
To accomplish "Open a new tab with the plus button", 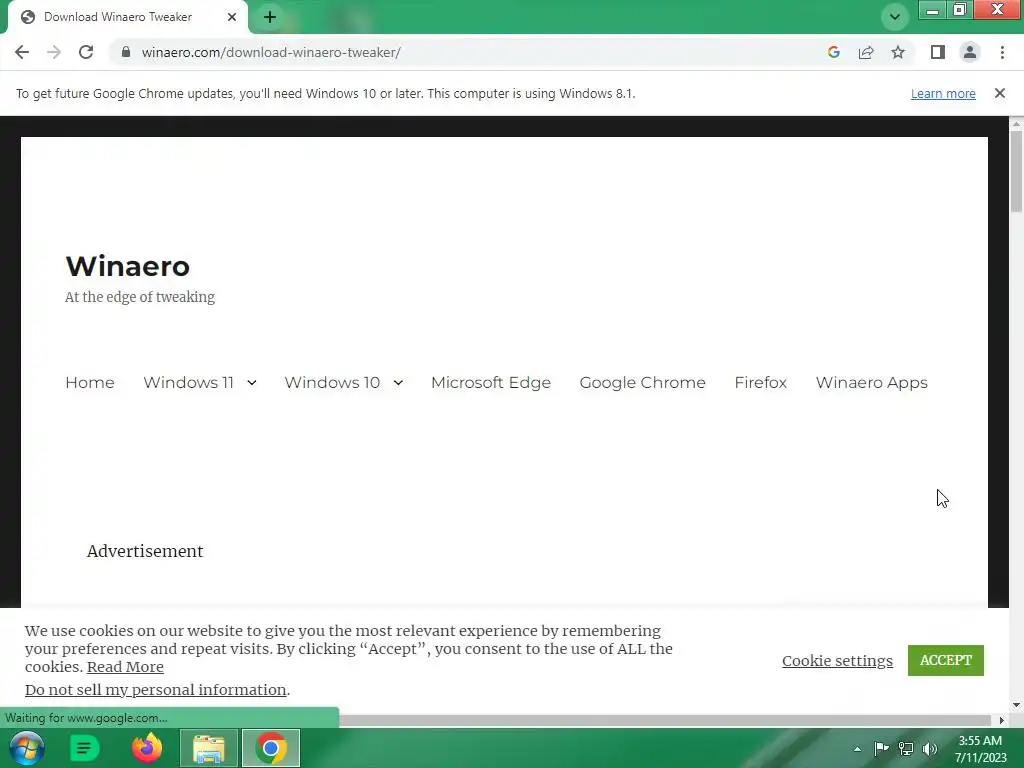I will [270, 17].
